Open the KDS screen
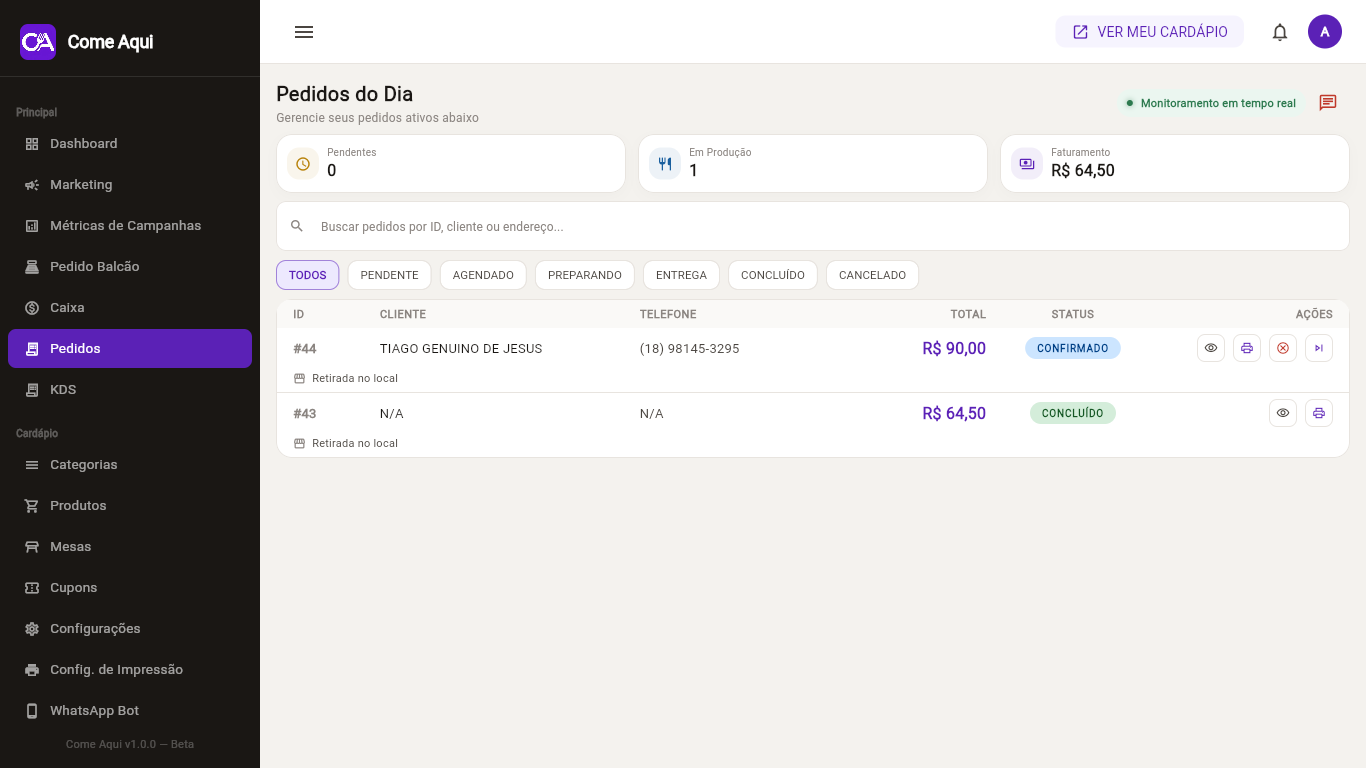This screenshot has height=768, width=1366. coord(130,390)
